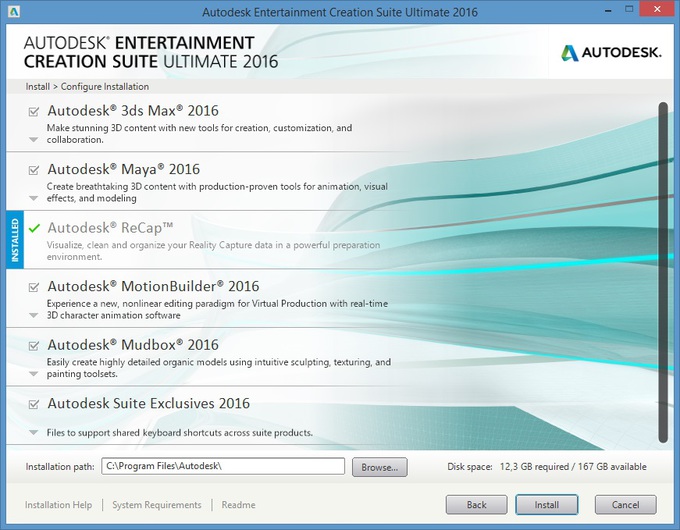Image resolution: width=680 pixels, height=530 pixels.
Task: Click the Autodesk ReCap title
Action: pyautogui.click(x=110, y=228)
